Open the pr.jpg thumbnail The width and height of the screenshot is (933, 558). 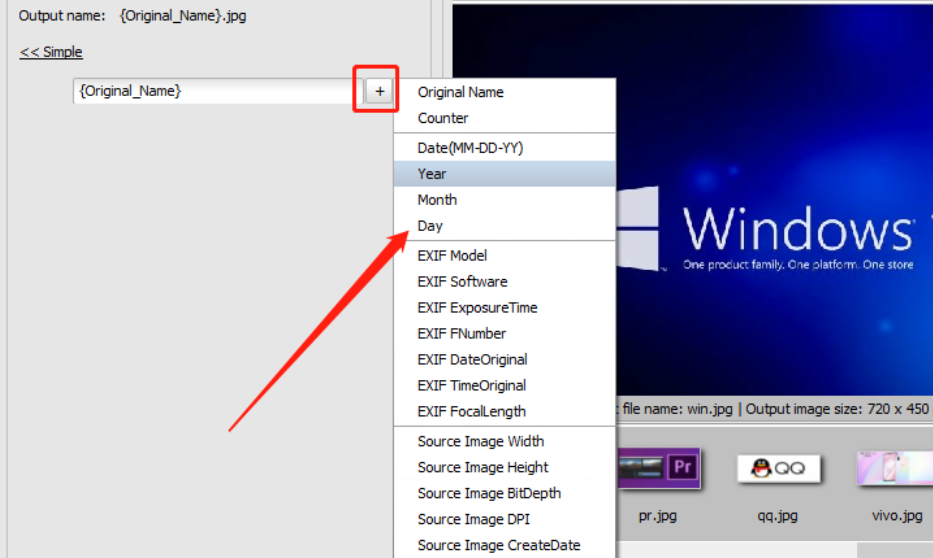pos(658,468)
